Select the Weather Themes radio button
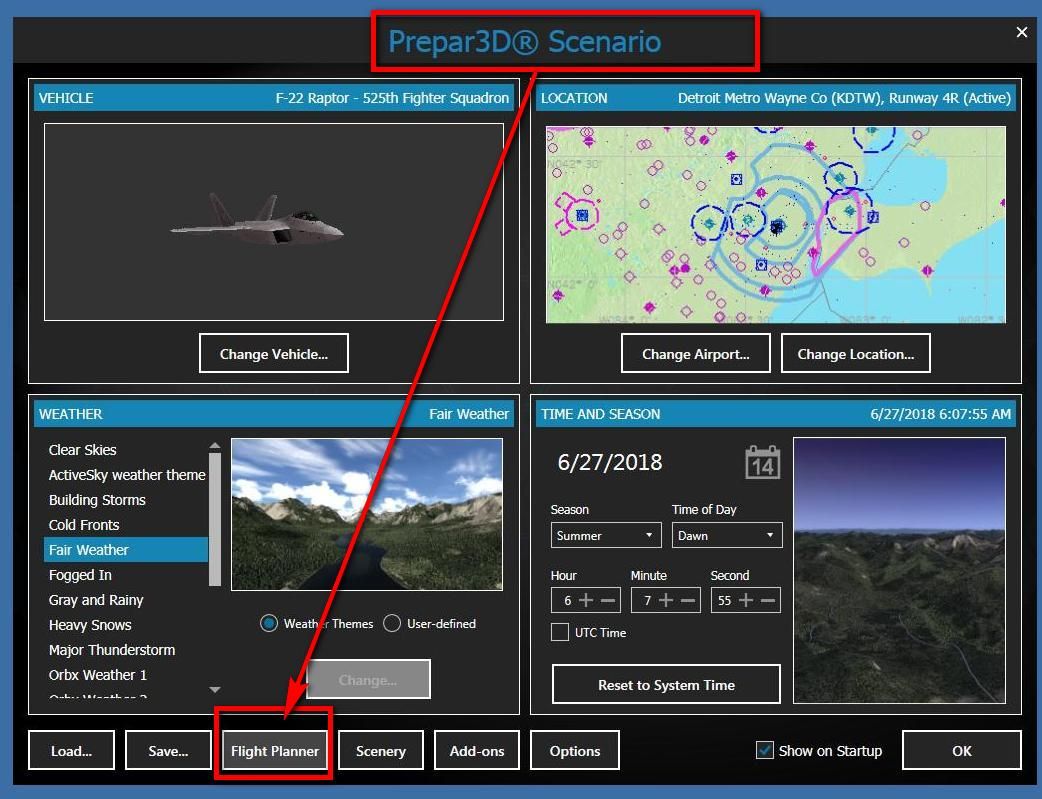The width and height of the screenshot is (1042, 799). [x=268, y=624]
